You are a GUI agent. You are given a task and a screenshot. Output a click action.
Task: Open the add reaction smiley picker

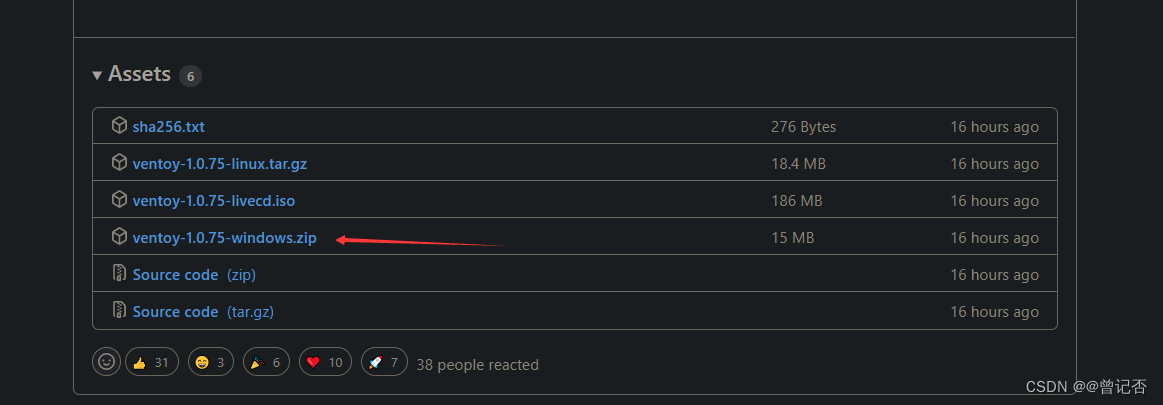pyautogui.click(x=106, y=362)
